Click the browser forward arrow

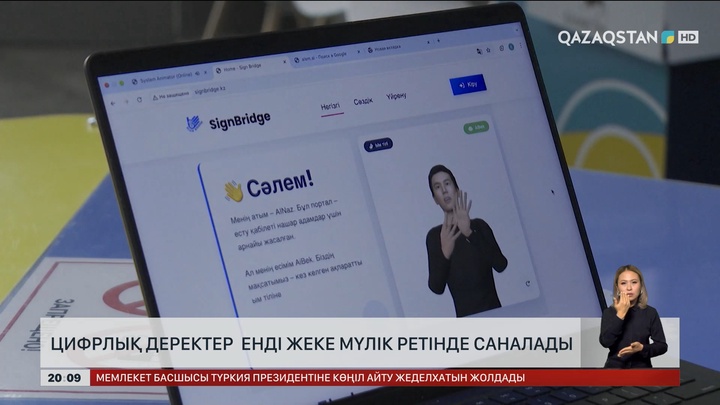coord(127,101)
